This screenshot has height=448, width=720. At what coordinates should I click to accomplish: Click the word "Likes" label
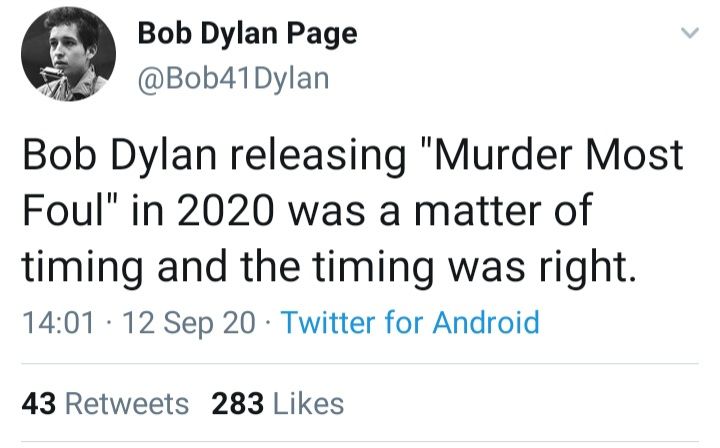(307, 403)
